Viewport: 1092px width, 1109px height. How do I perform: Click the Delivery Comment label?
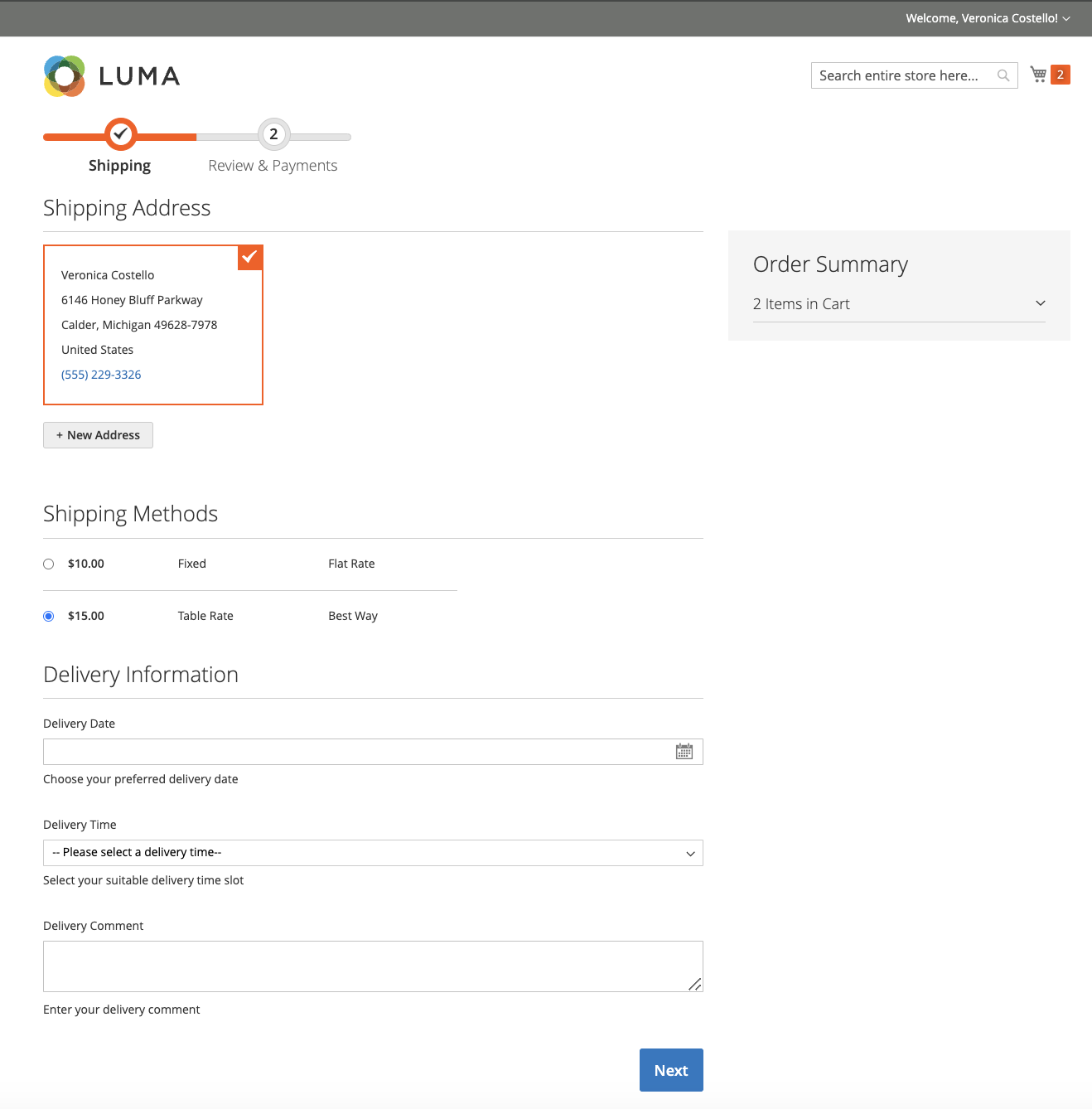[93, 926]
